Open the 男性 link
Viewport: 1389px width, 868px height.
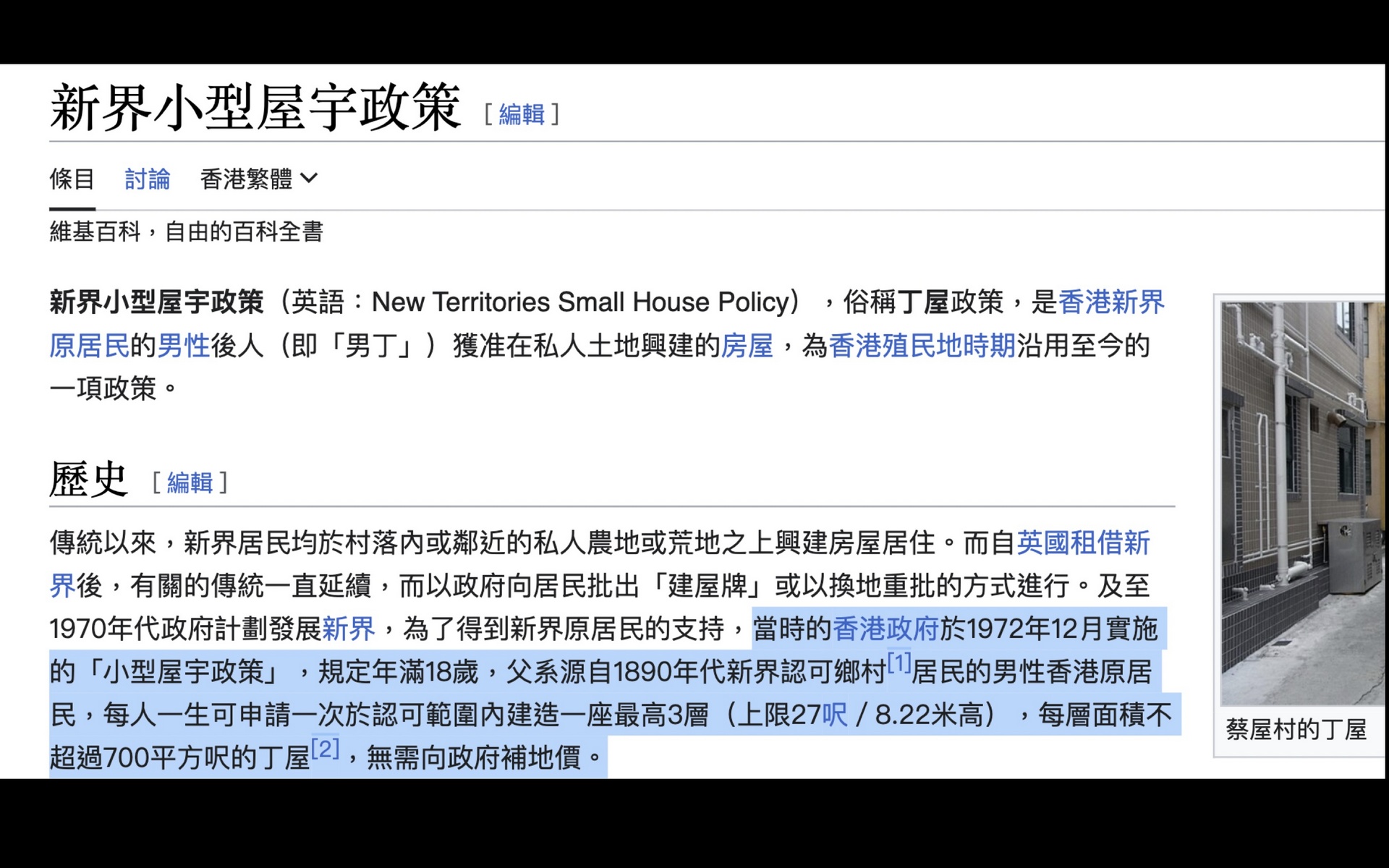coord(183,346)
